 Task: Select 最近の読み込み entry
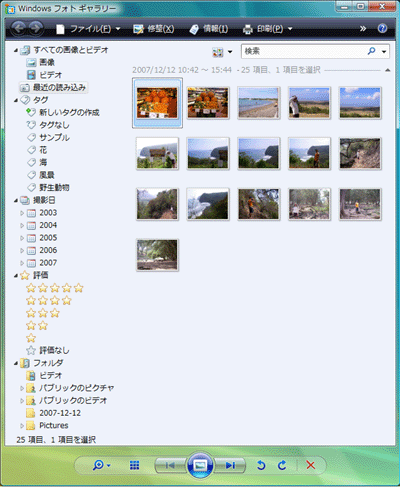53,87
